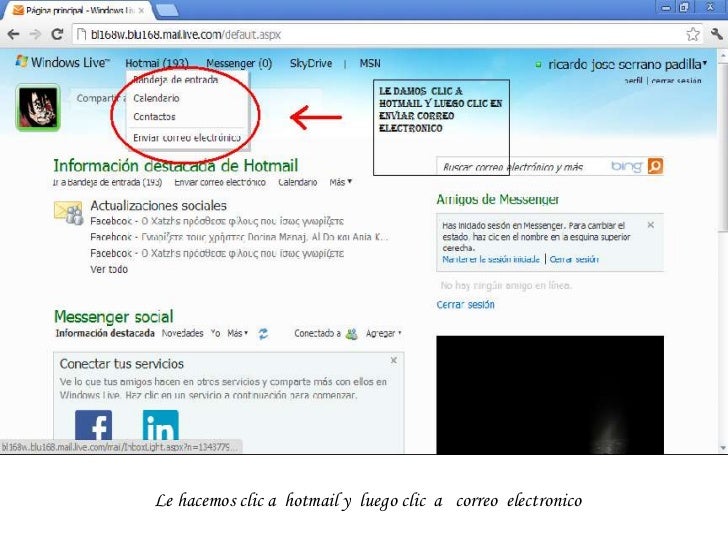This screenshot has height=546, width=728.
Task: Expand Más under Información destacada de Hotmail
Action: pos(340,182)
